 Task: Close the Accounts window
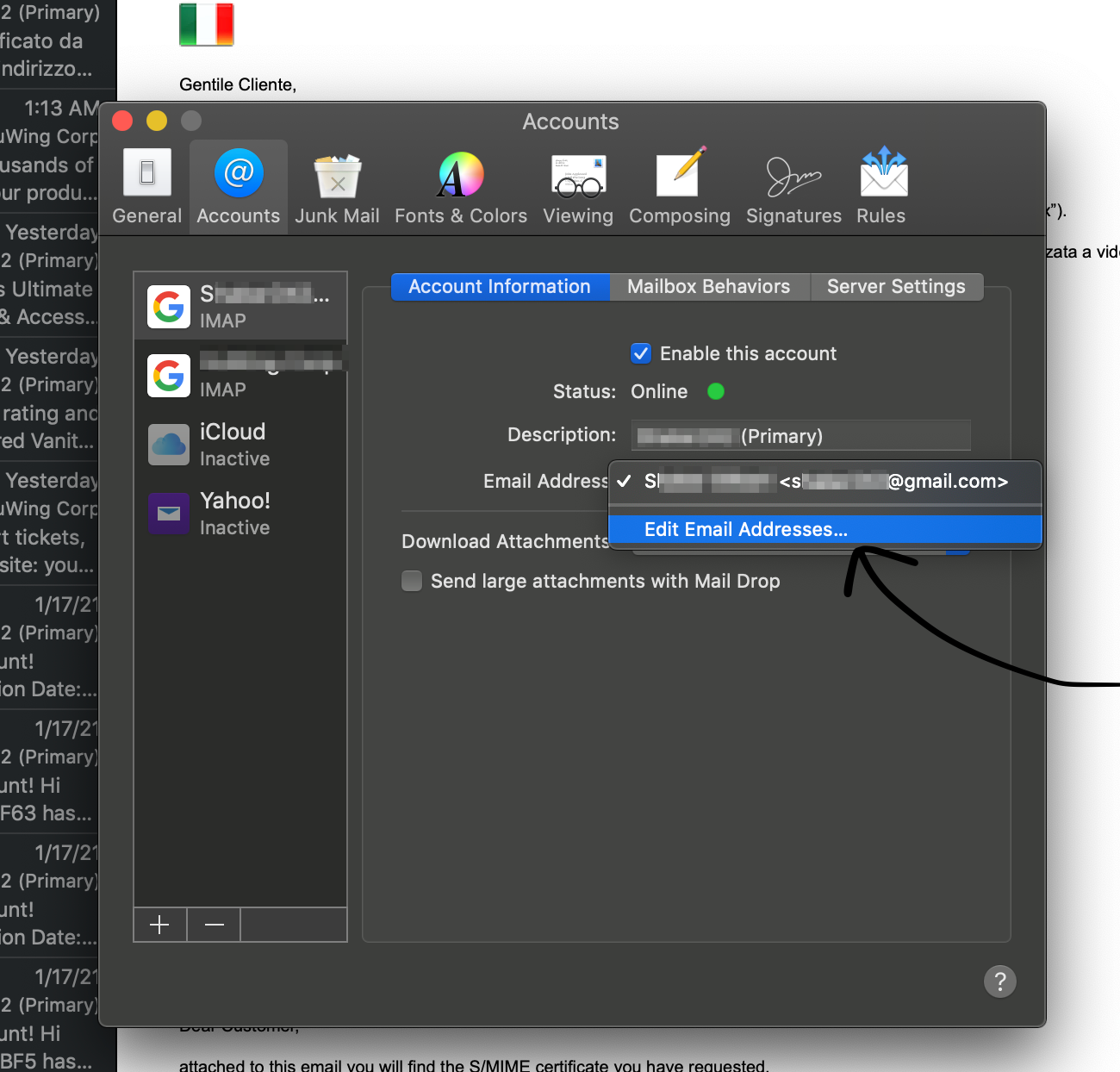click(122, 121)
